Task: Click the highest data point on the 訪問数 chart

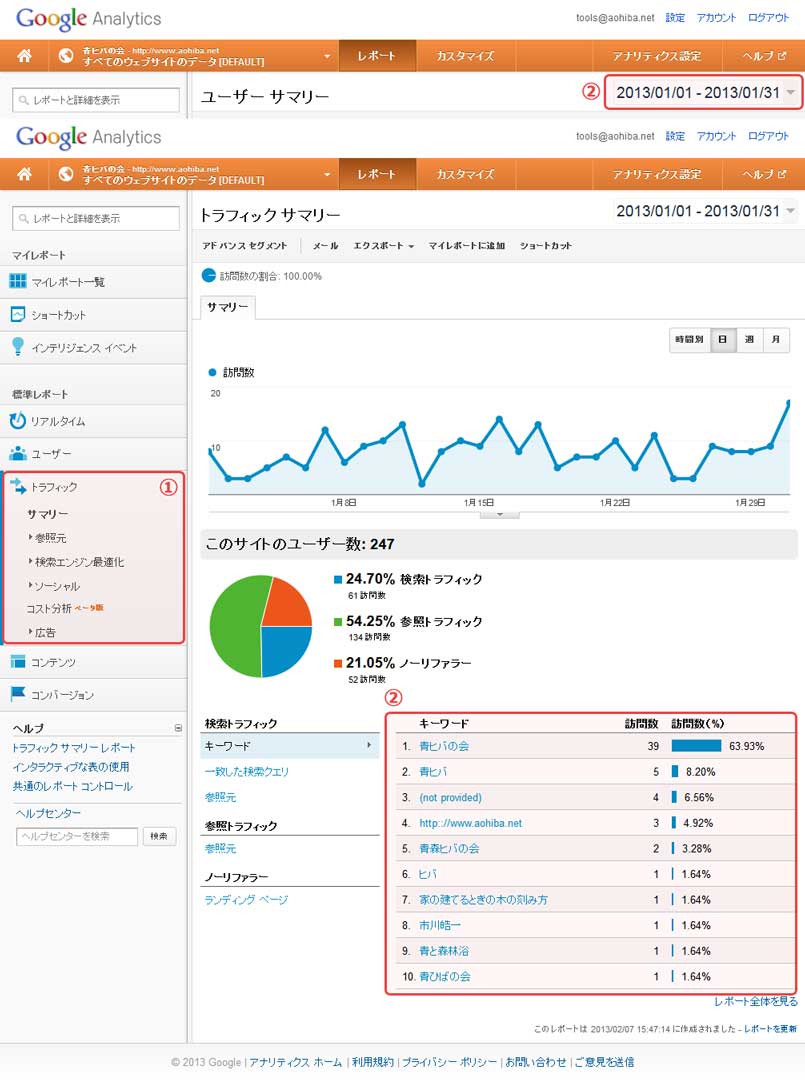Action: pos(789,402)
